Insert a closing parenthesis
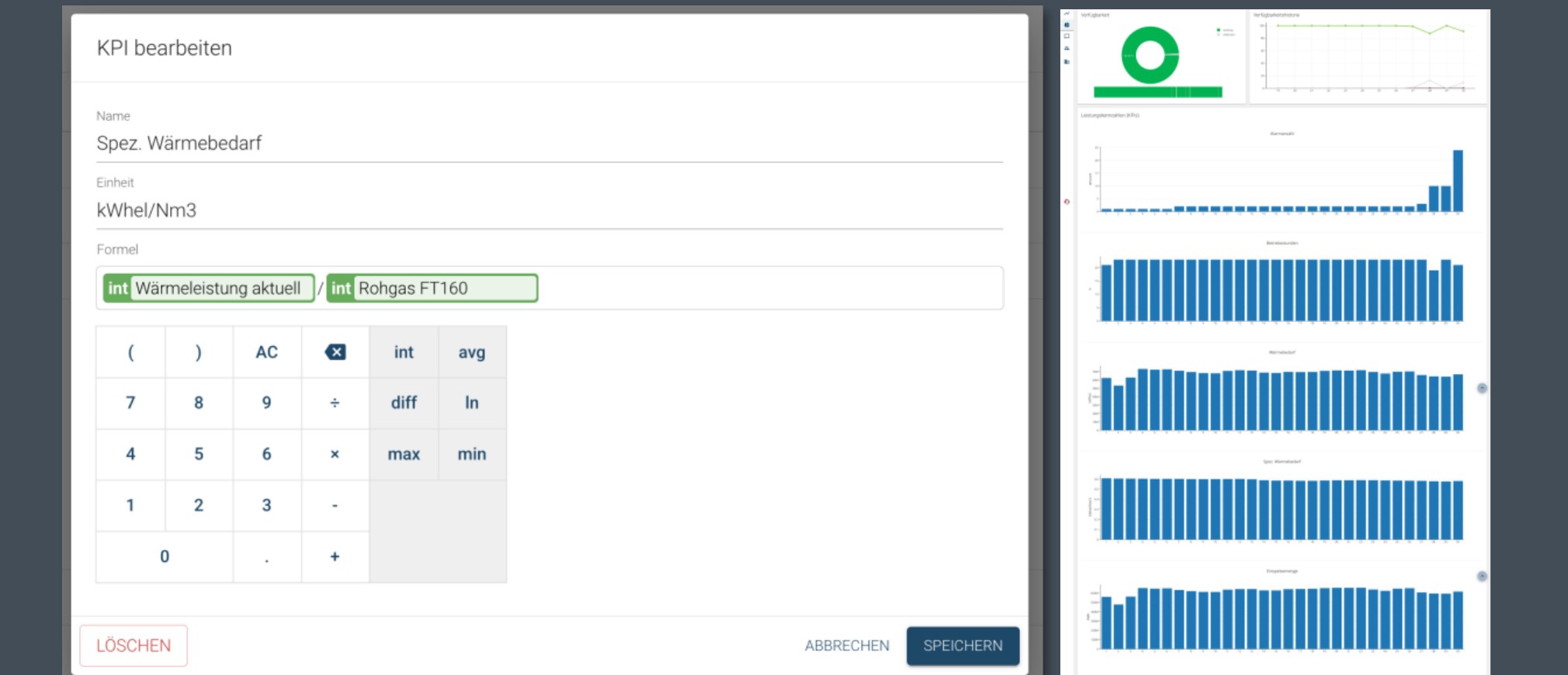This screenshot has width=1568, height=675. click(x=199, y=352)
